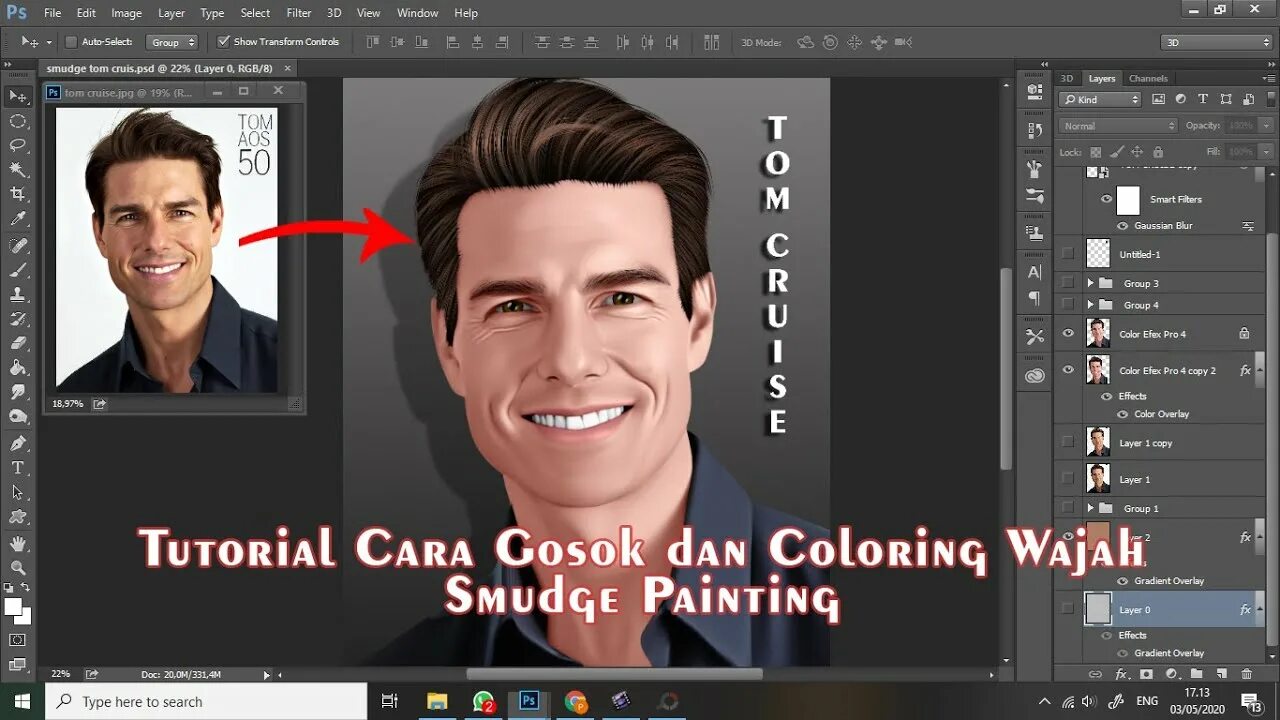Show the Untitled-1 layer
This screenshot has height=720, width=1280.
(1068, 254)
